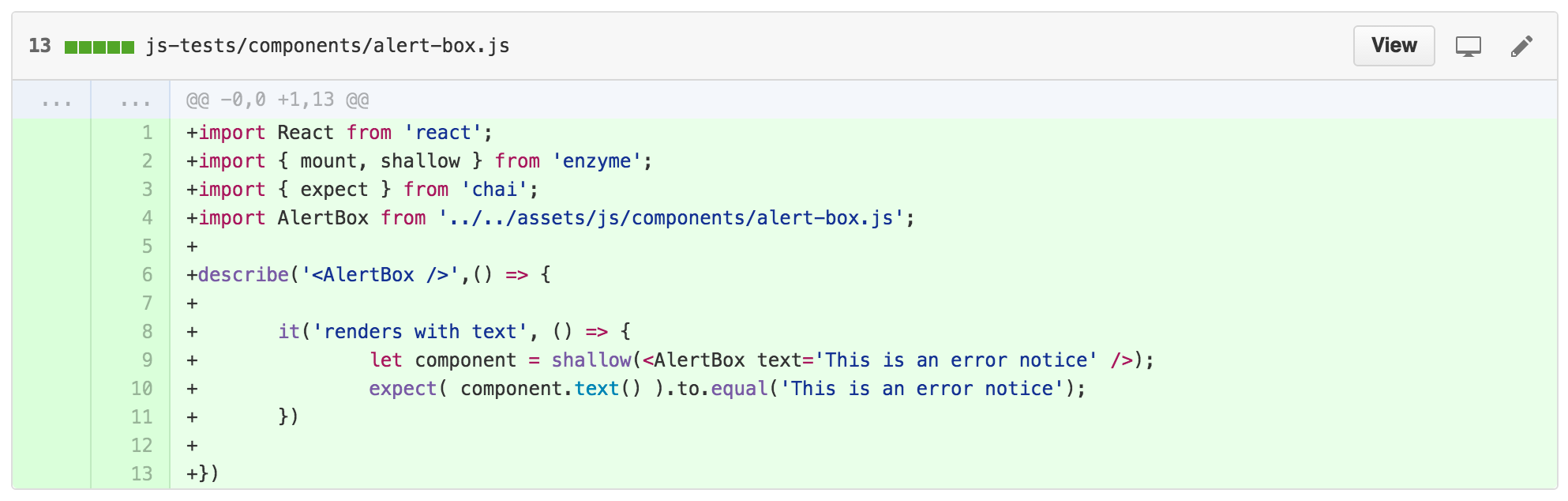The width and height of the screenshot is (1568, 501).
Task: Click the it('renders with text' line
Action: (409, 332)
